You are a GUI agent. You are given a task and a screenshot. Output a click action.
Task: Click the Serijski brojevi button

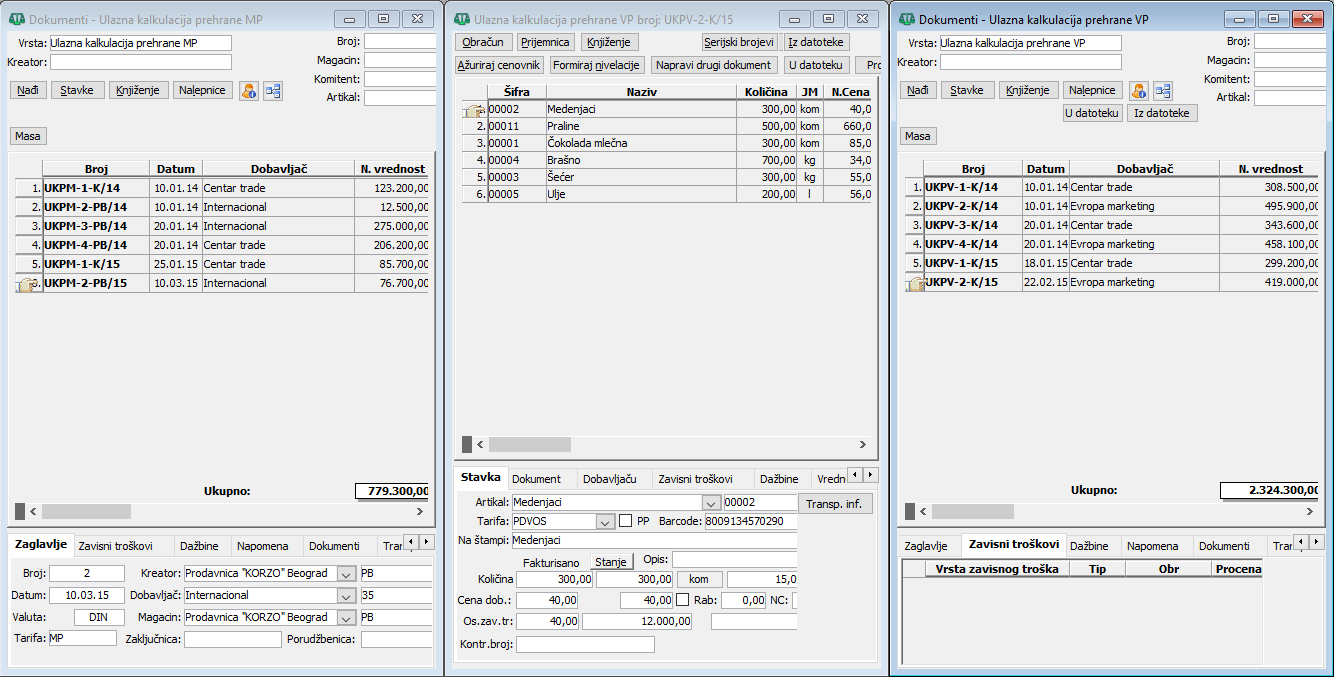739,42
